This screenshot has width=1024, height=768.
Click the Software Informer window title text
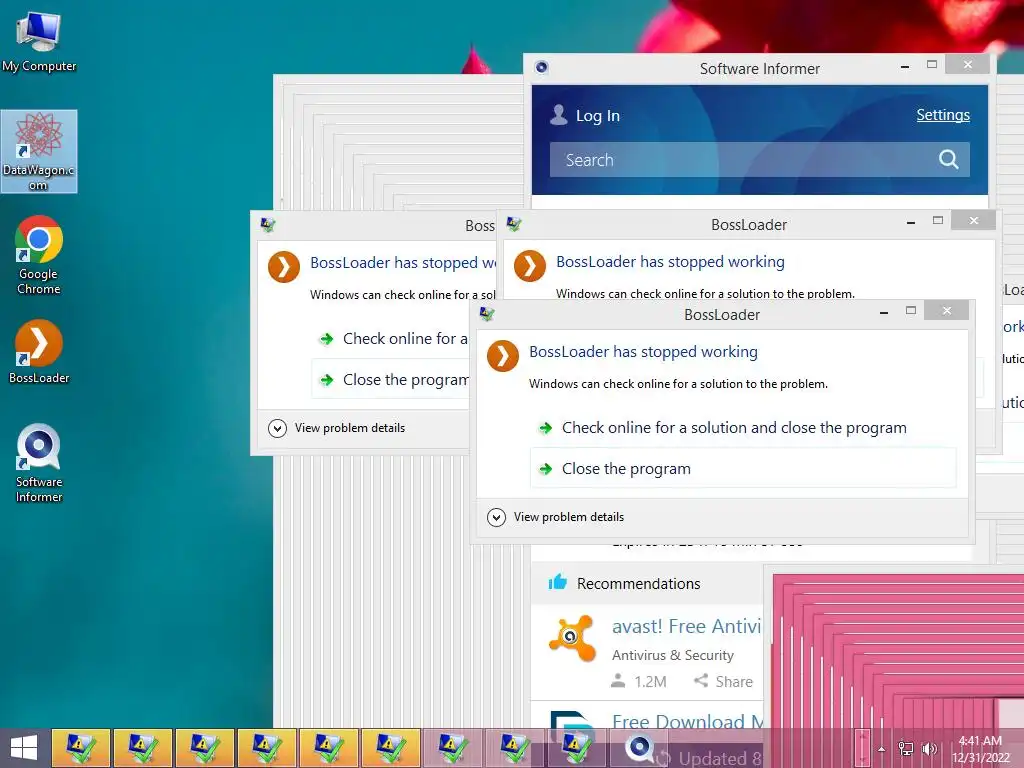760,69
